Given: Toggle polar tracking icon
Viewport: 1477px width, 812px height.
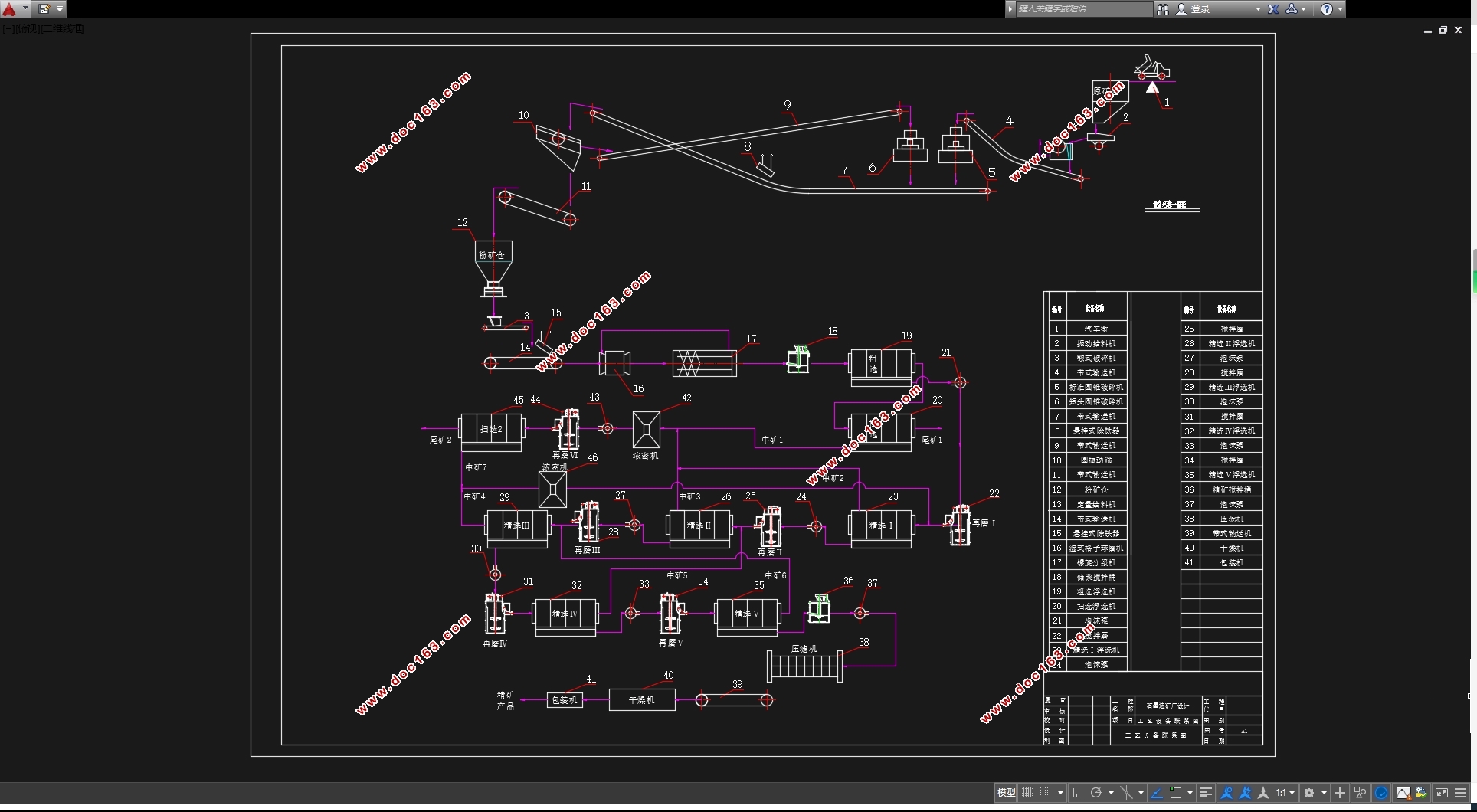Looking at the screenshot, I should point(1096,793).
